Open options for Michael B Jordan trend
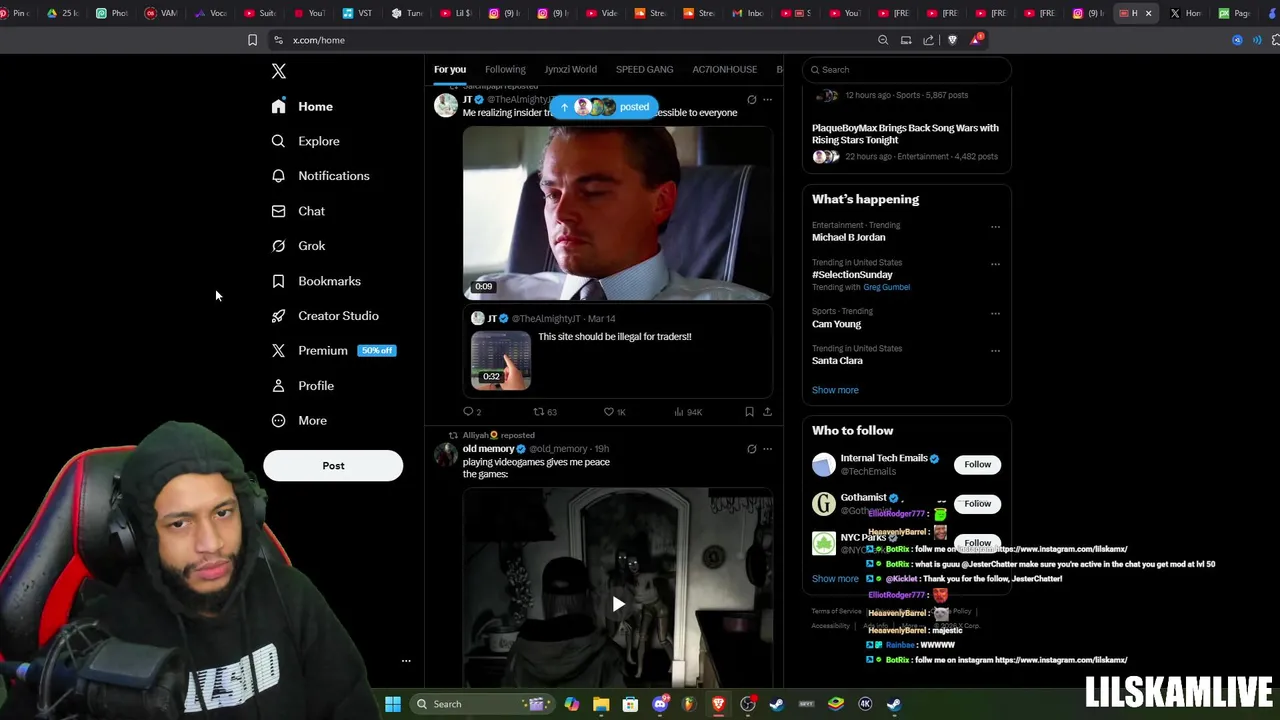This screenshot has width=1280, height=720. 995,227
